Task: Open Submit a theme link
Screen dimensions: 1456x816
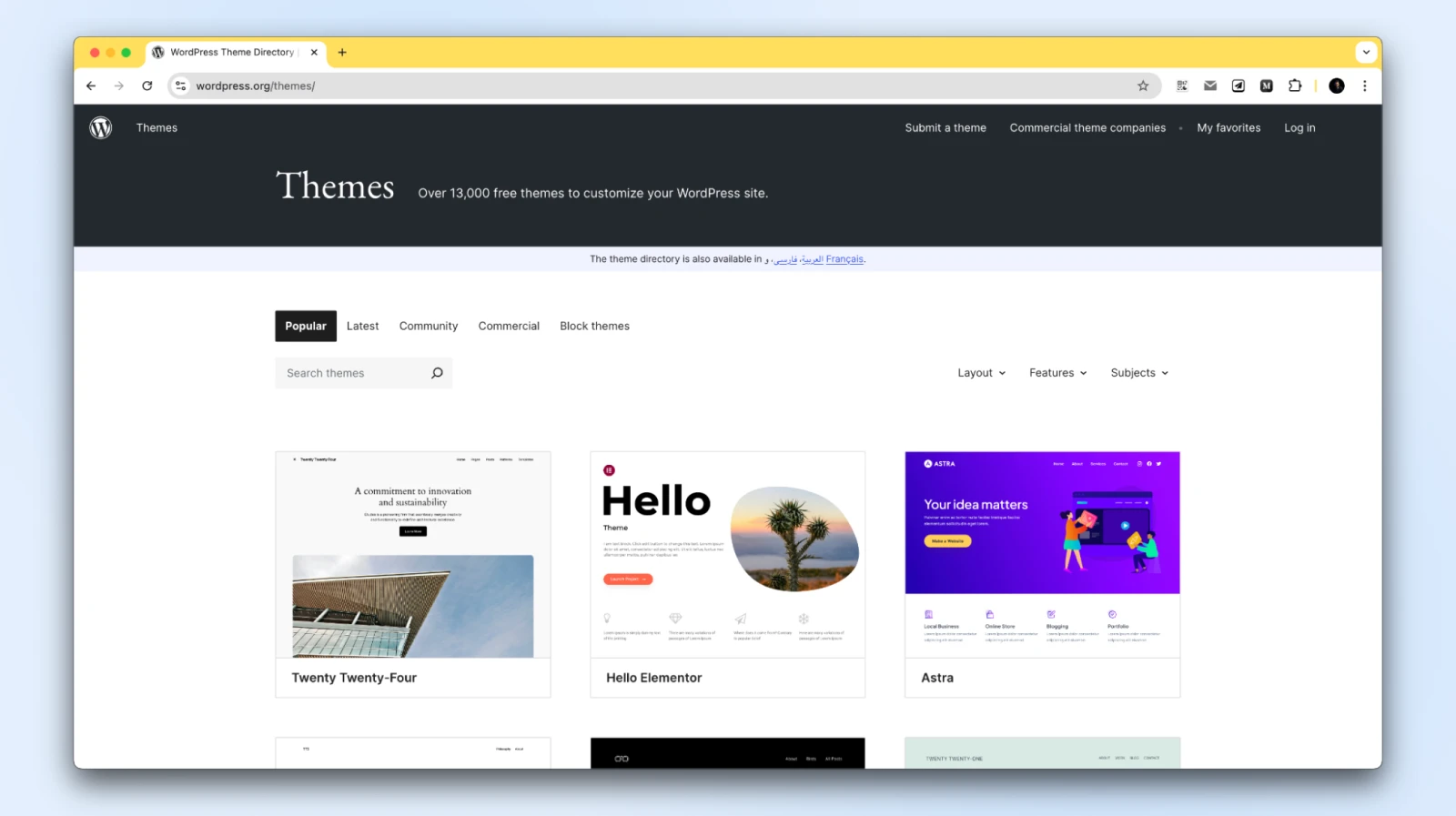Action: pos(945,127)
